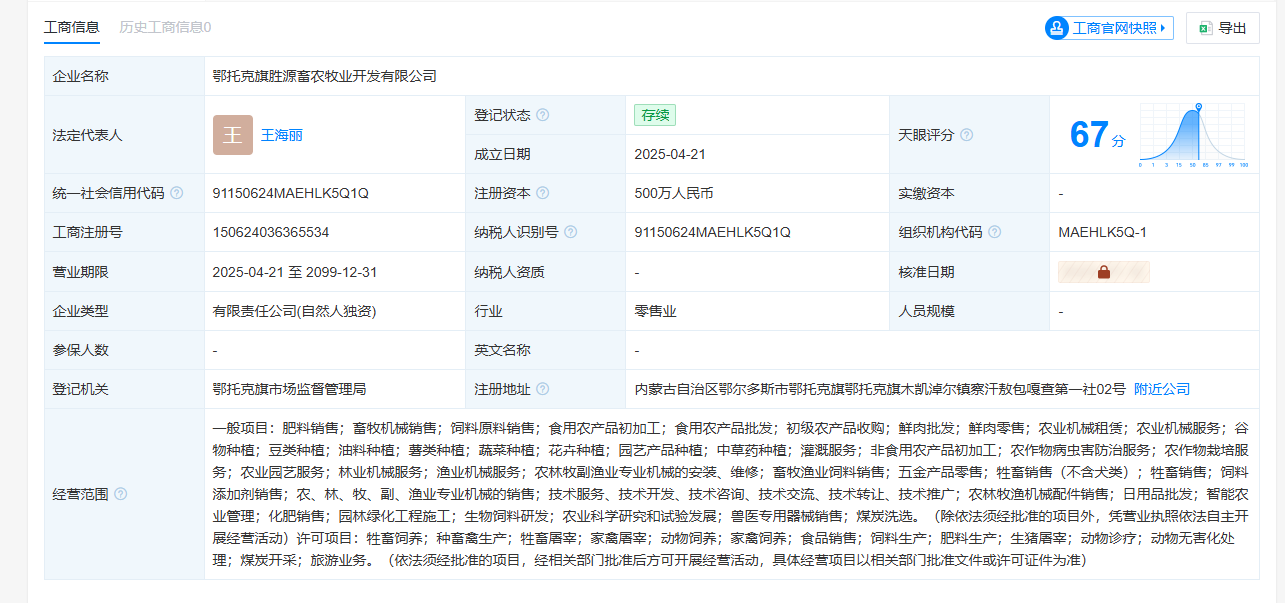The image size is (1285, 603).
Task: Select taxpayer ID value in 纳税人识别号 row
Action: 713,232
